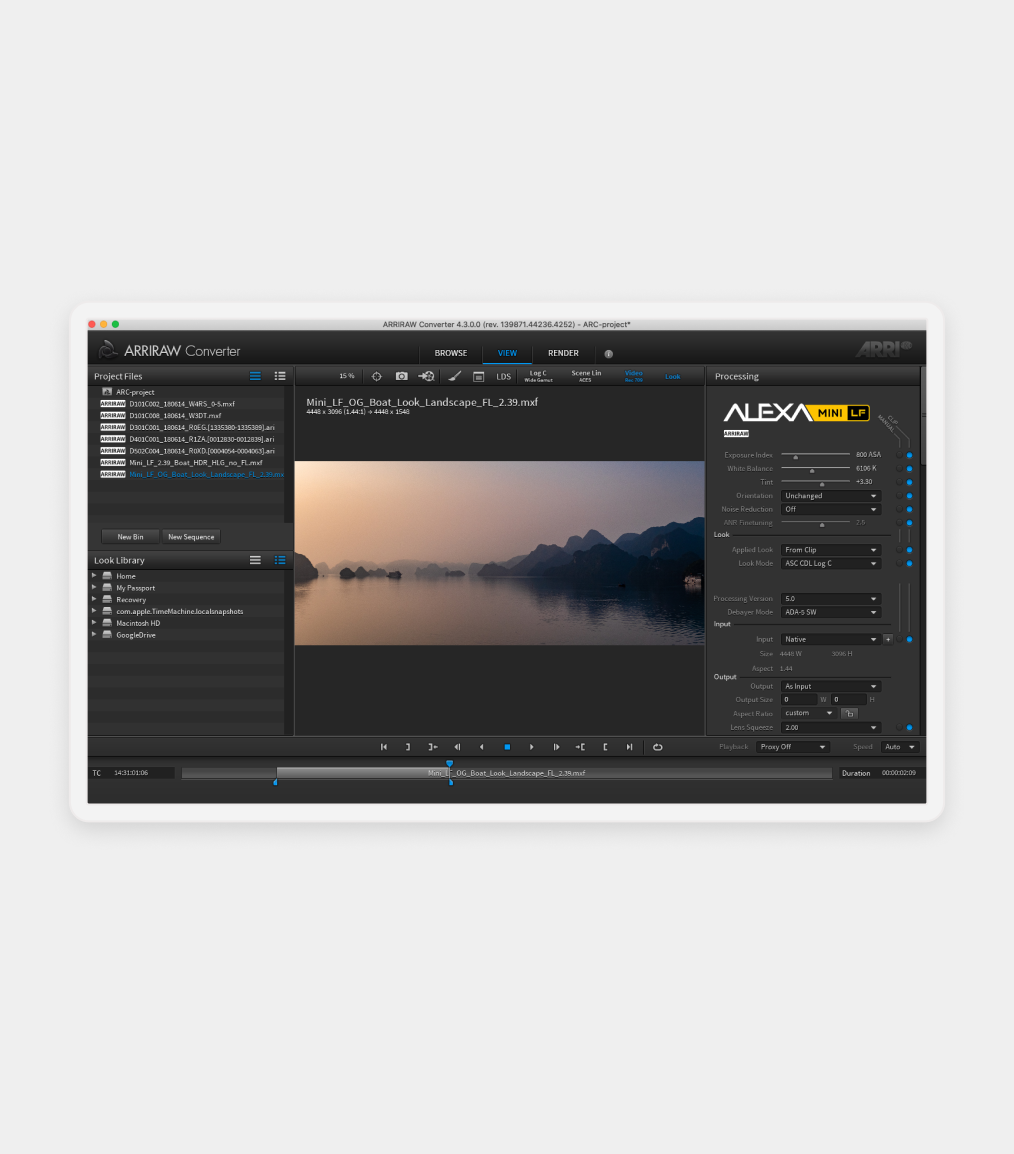Viewport: 1014px width, 1154px height.
Task: Toggle Orientation blue clip radio dot
Action: pyautogui.click(x=910, y=496)
